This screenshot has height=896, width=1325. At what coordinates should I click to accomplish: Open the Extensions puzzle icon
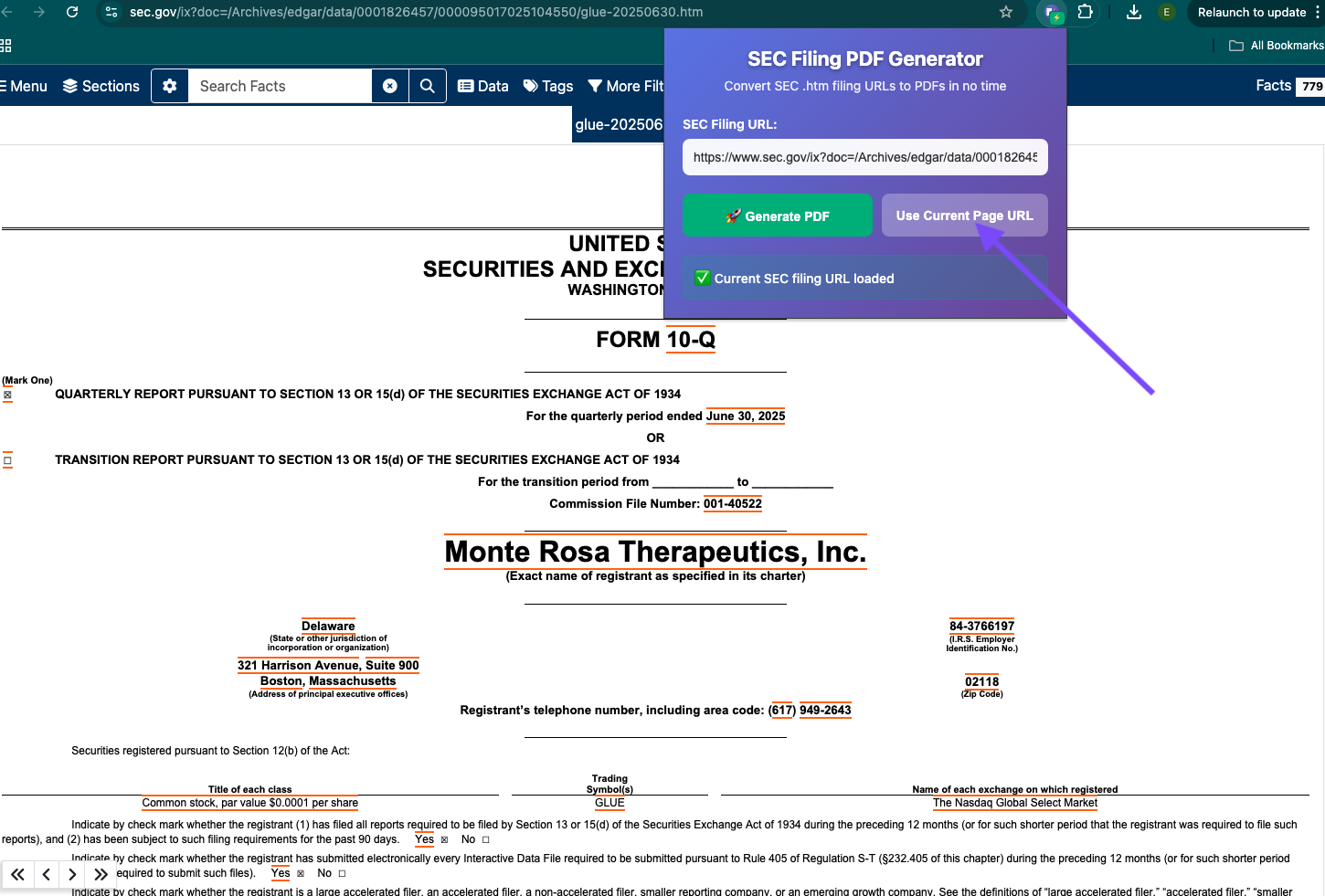(1086, 12)
